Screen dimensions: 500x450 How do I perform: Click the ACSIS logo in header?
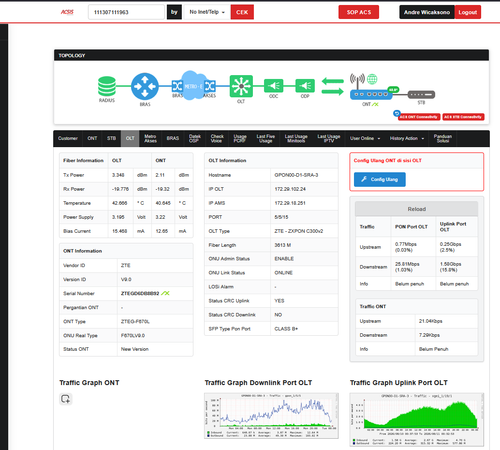click(x=67, y=12)
